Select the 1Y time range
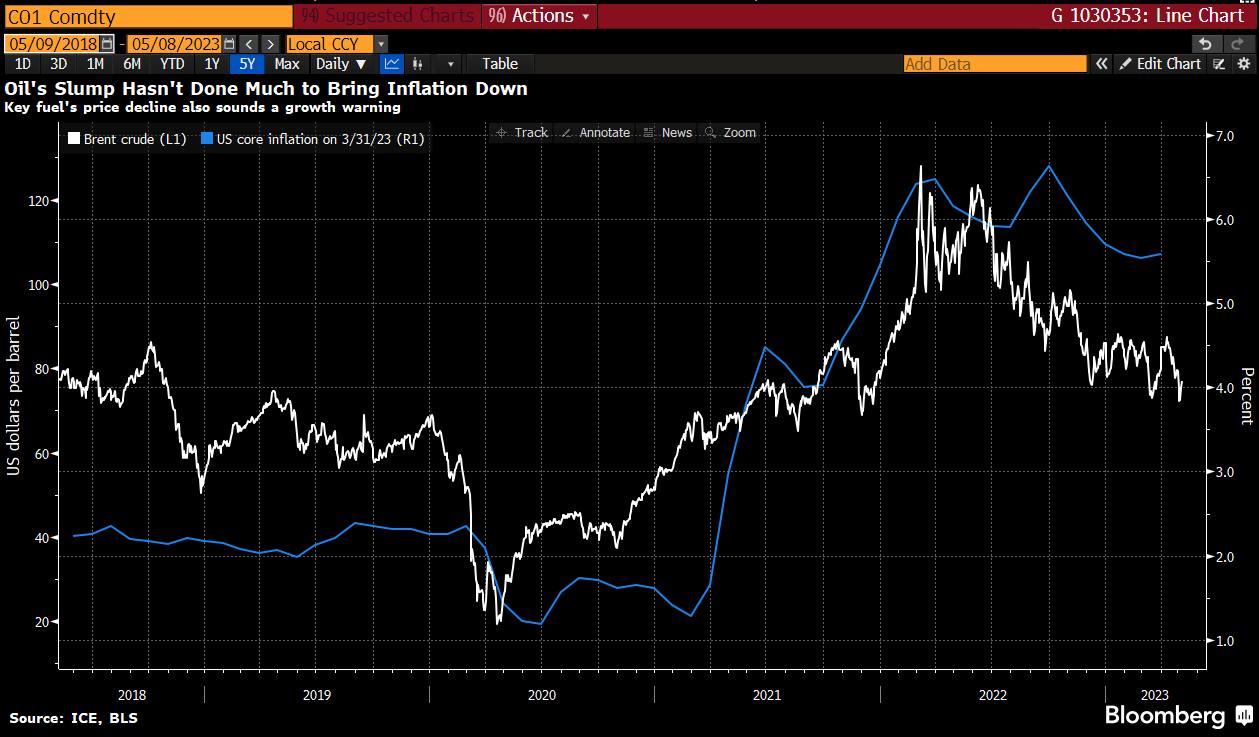1259x737 pixels. tap(212, 64)
